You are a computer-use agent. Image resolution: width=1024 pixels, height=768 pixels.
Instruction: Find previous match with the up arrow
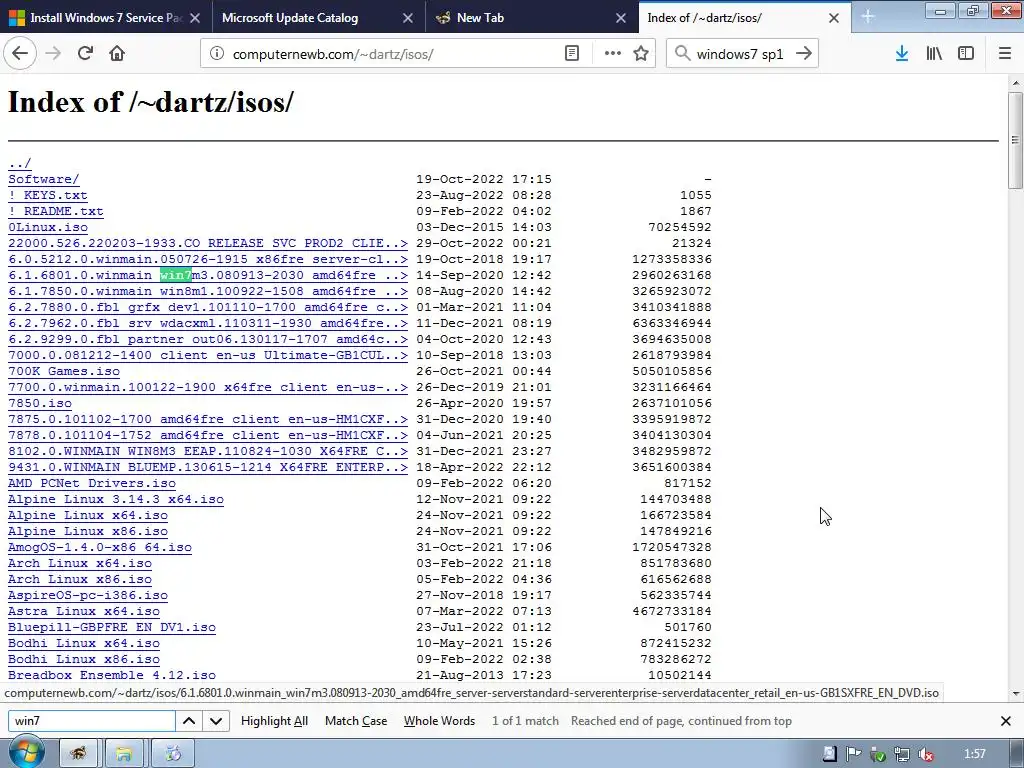pos(189,721)
